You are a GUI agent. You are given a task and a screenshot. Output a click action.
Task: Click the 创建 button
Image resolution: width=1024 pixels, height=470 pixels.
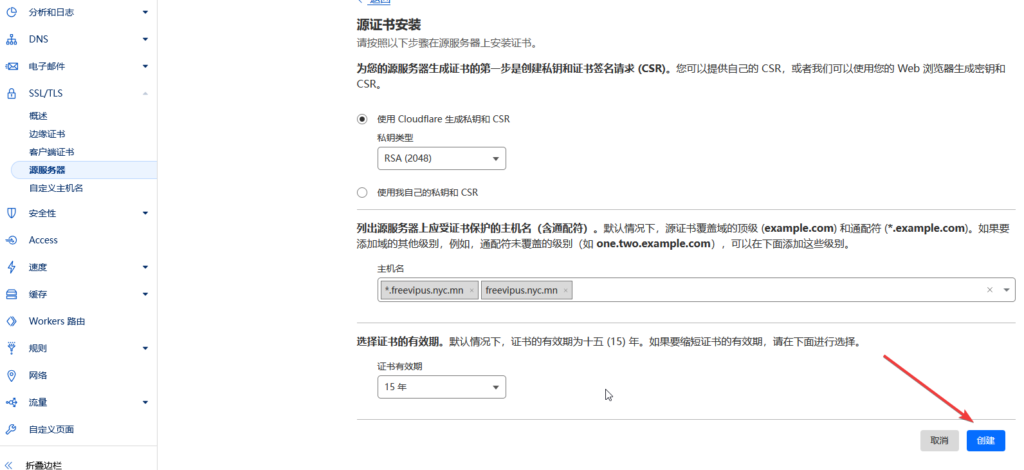[x=985, y=440]
